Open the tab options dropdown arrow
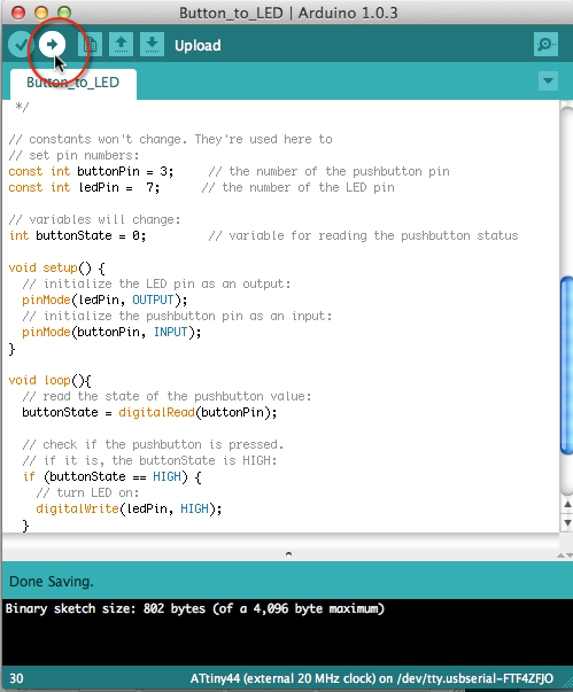The image size is (573, 692). click(x=548, y=81)
